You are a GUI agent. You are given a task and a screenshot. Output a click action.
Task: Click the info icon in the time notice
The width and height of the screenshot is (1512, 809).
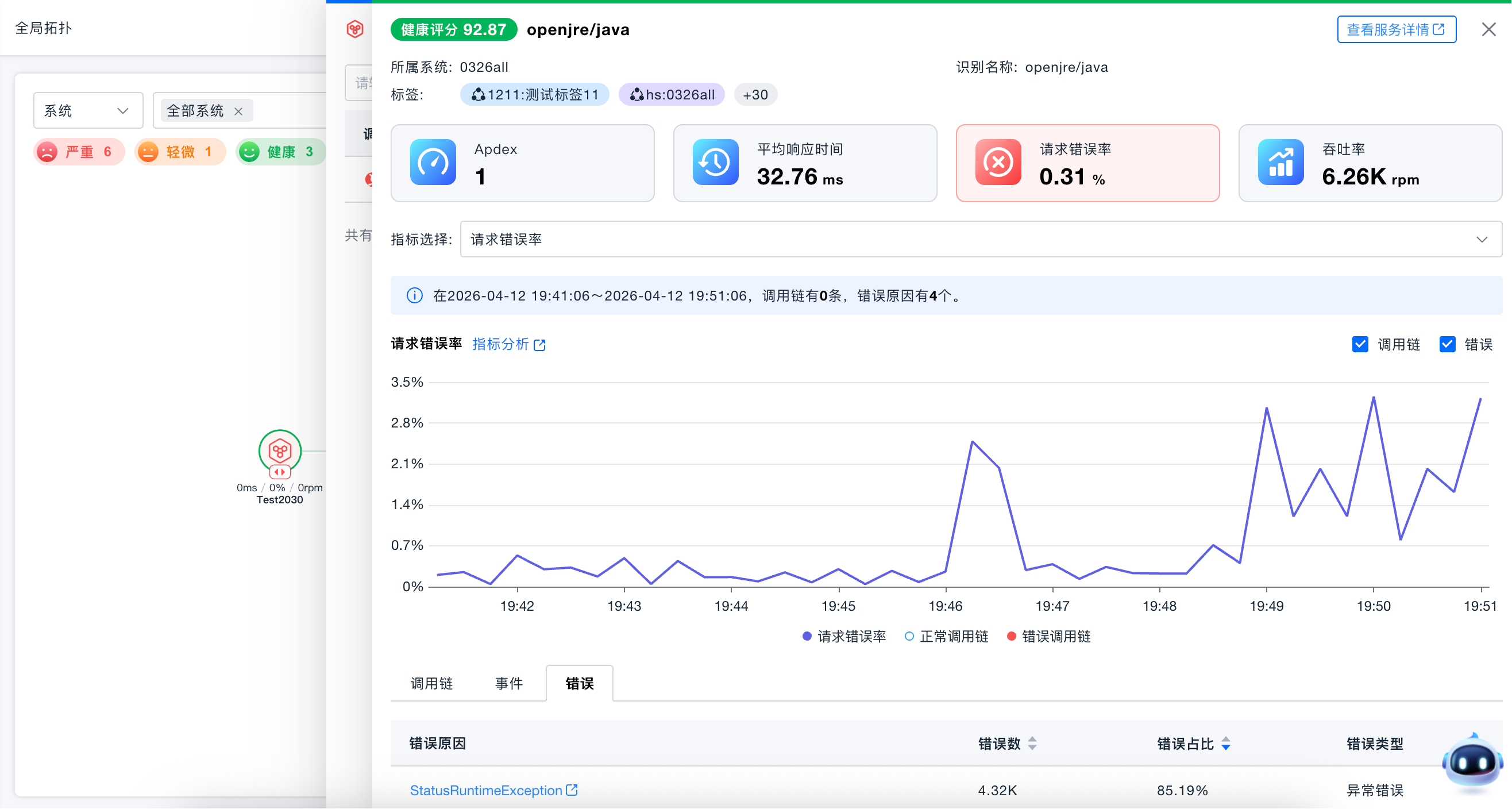point(414,295)
